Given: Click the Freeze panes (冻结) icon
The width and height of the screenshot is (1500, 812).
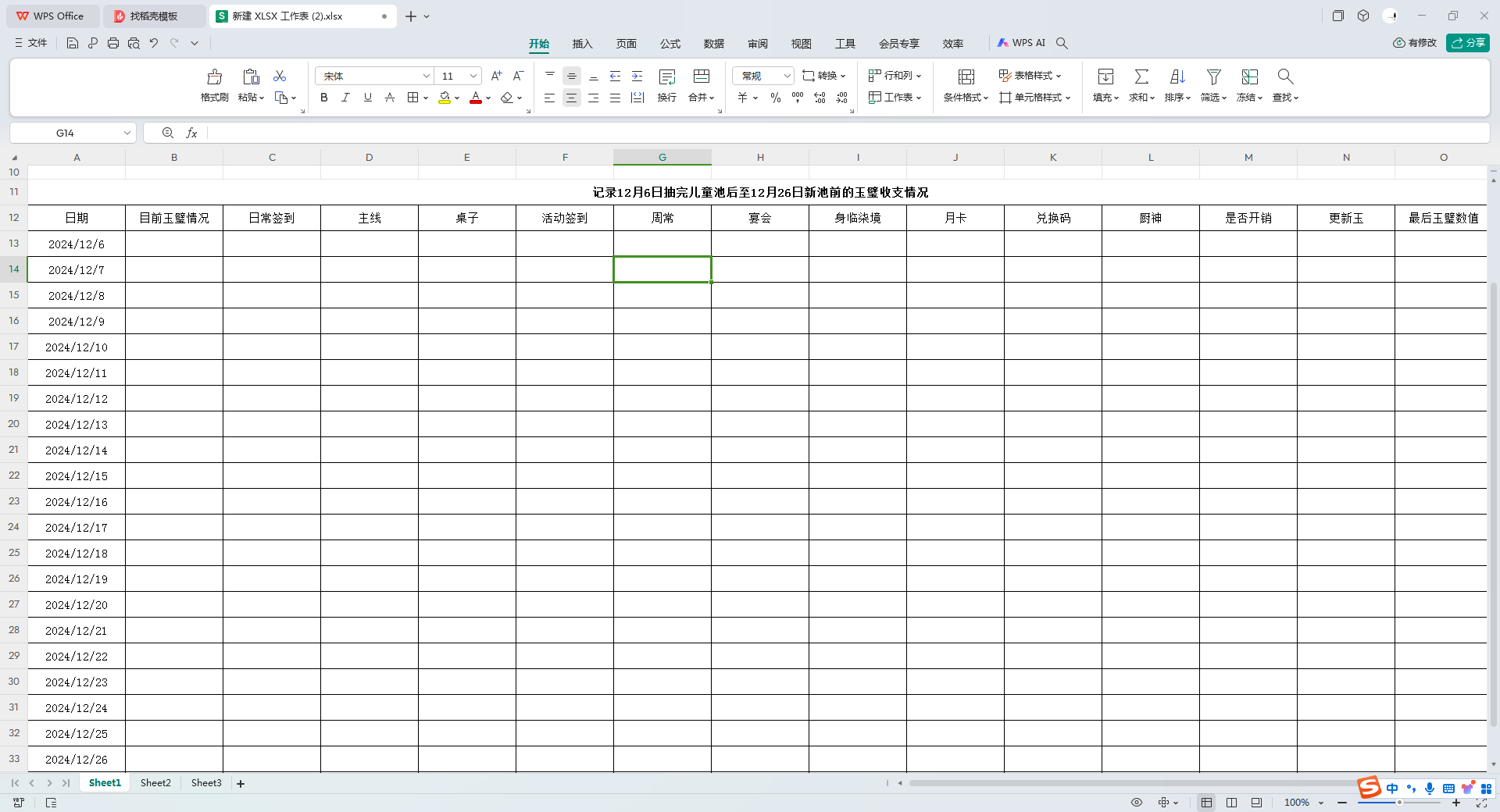Looking at the screenshot, I should 1249,77.
